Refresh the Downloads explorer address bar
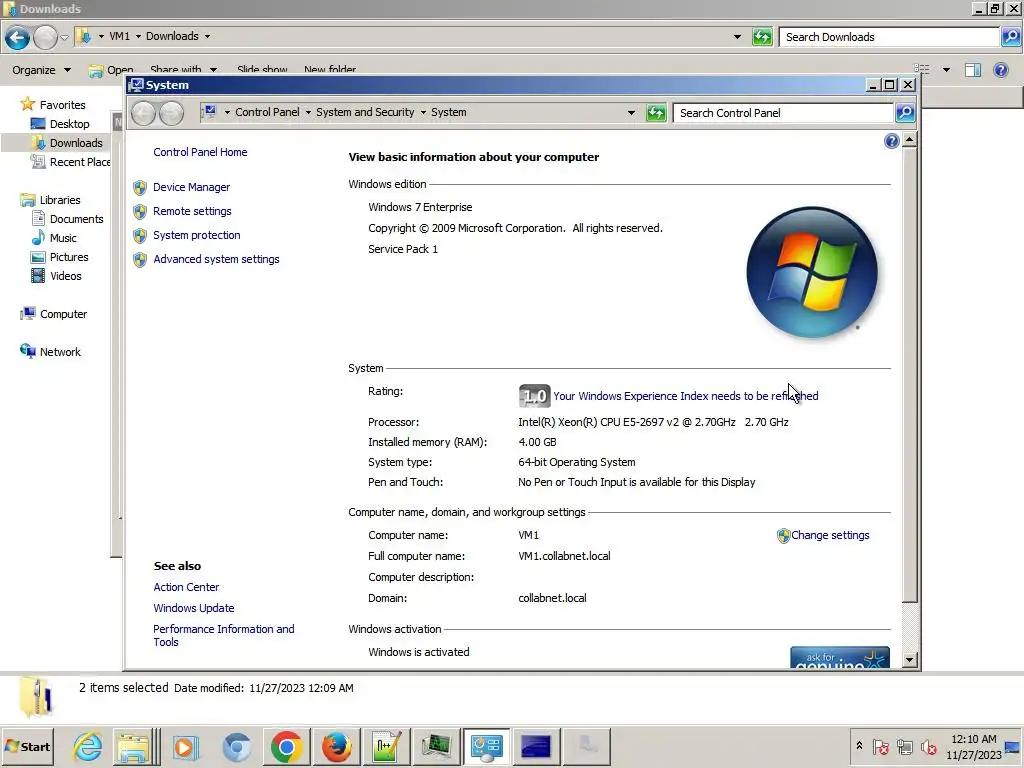 762,37
